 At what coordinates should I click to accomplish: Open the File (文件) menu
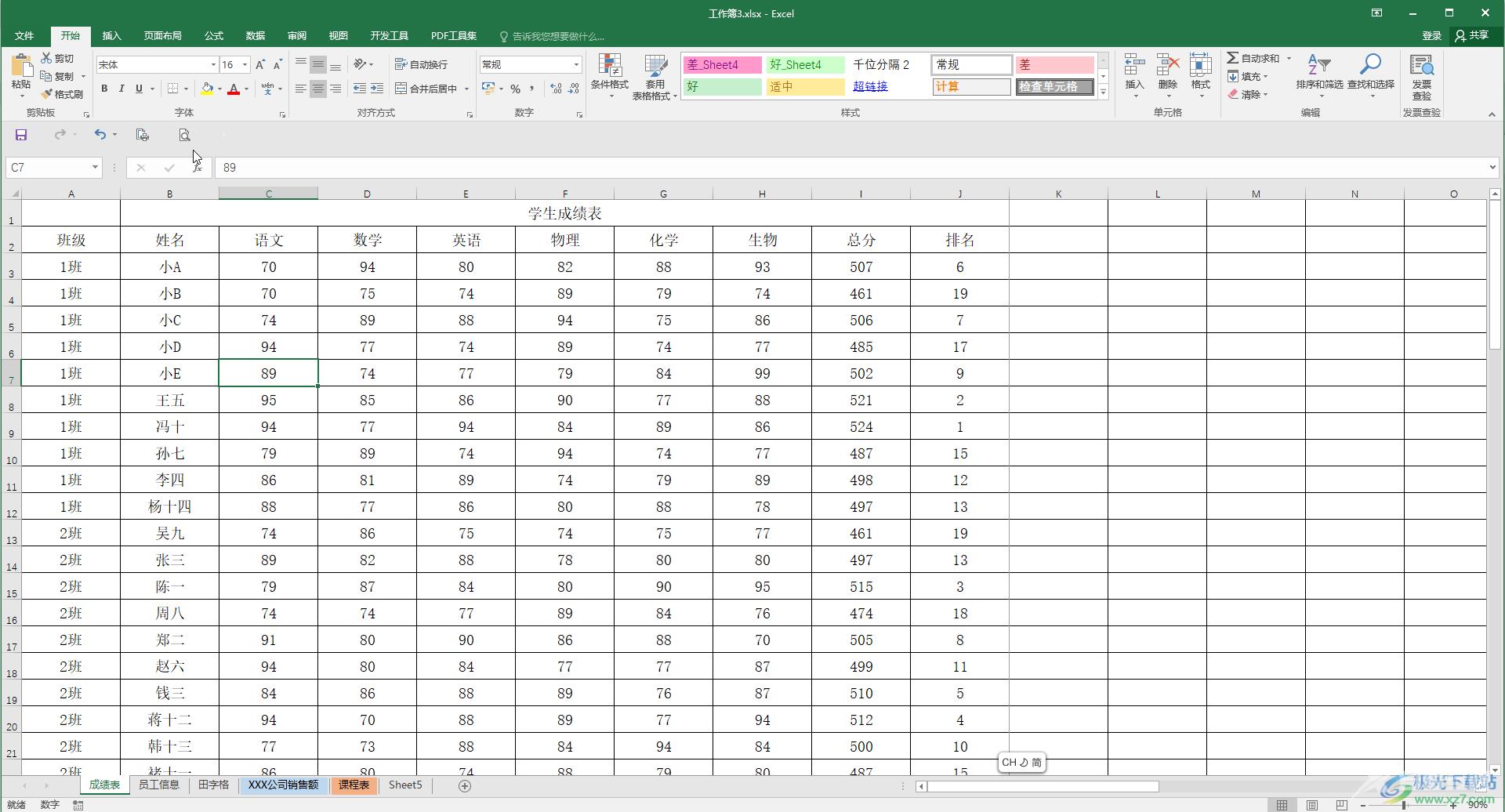(x=24, y=36)
